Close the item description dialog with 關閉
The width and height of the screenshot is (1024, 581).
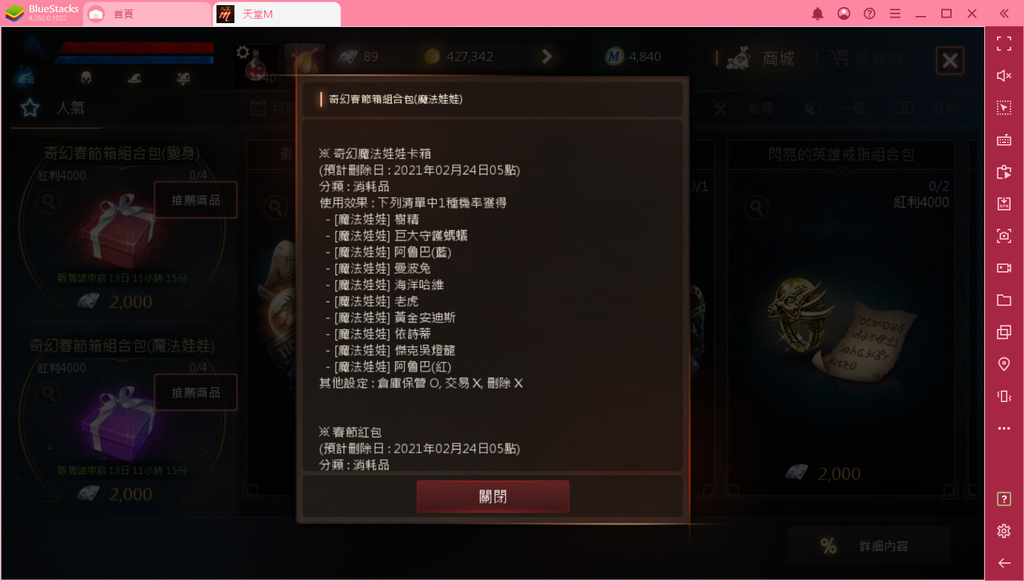tap(492, 496)
